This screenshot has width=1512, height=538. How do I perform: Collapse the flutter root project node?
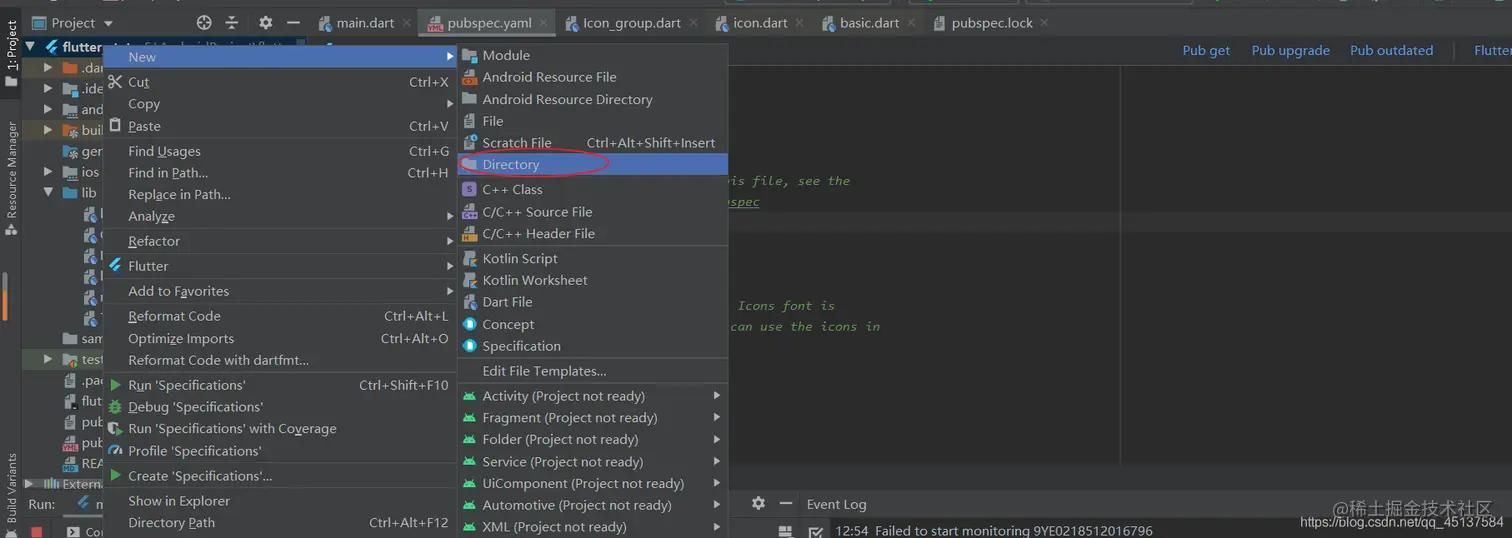(x=30, y=46)
